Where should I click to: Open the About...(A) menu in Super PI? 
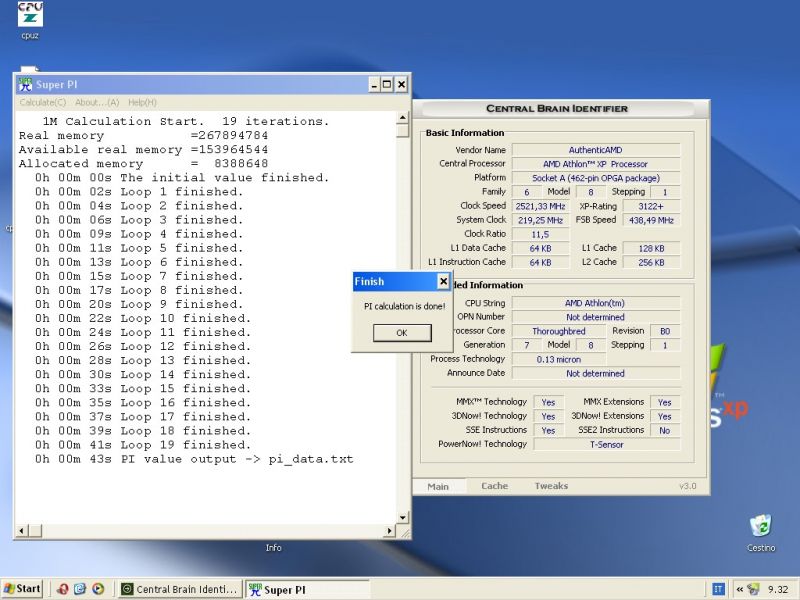pyautogui.click(x=97, y=103)
